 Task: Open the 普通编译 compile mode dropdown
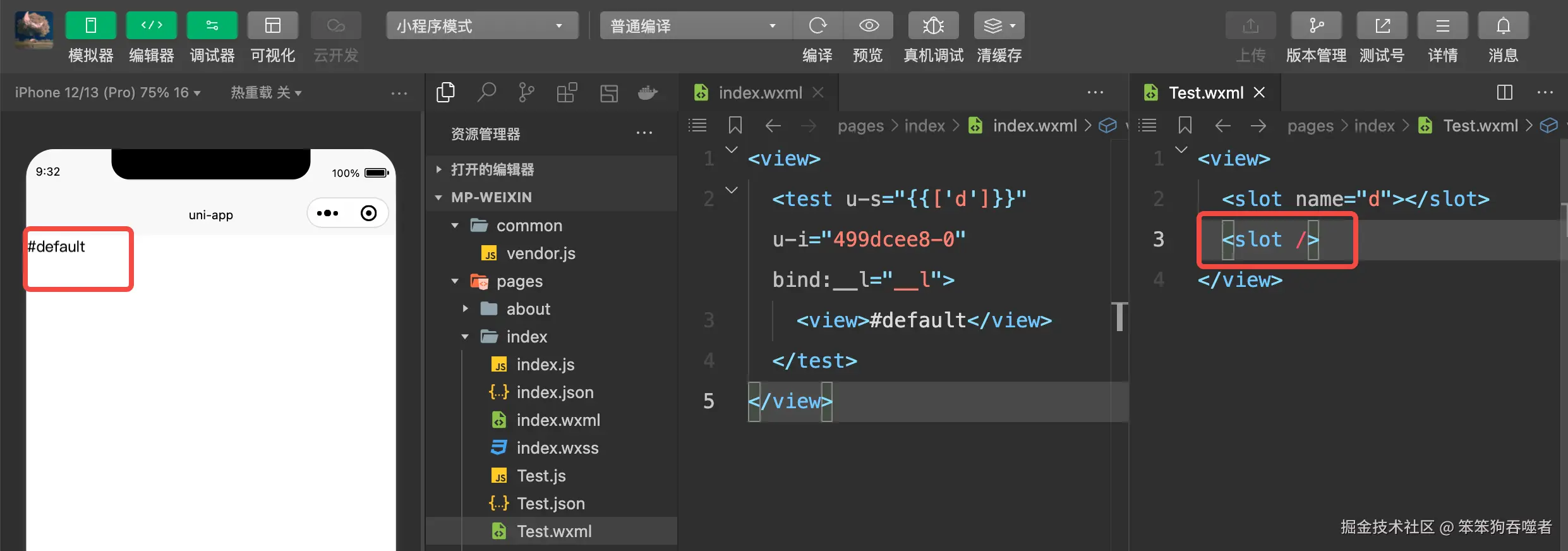tap(696, 26)
